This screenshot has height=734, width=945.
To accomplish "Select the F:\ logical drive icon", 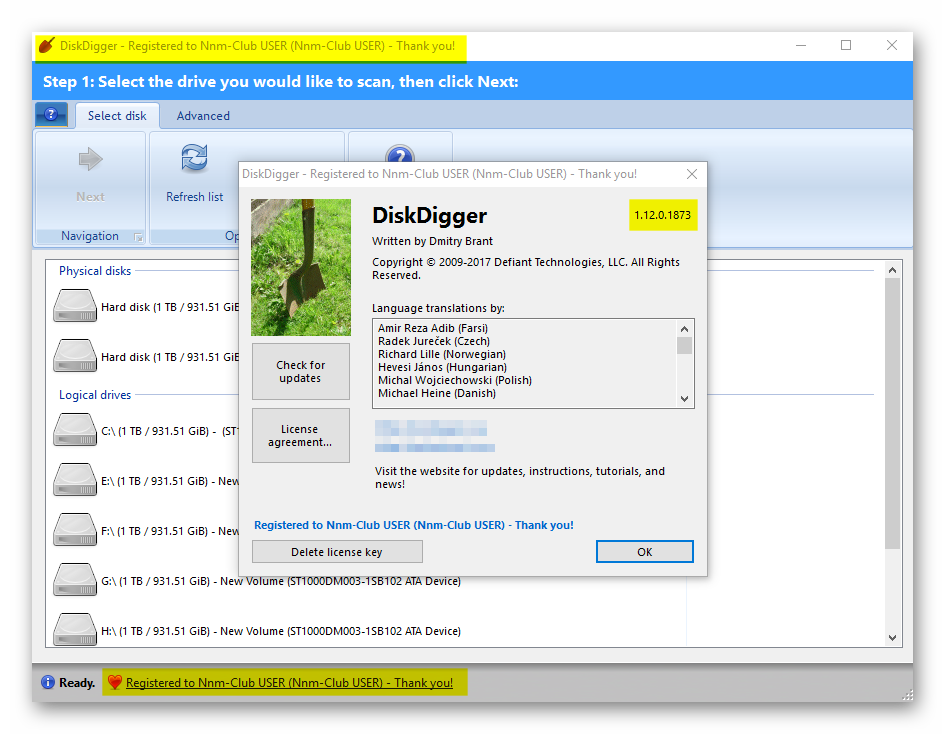I will pos(75,530).
